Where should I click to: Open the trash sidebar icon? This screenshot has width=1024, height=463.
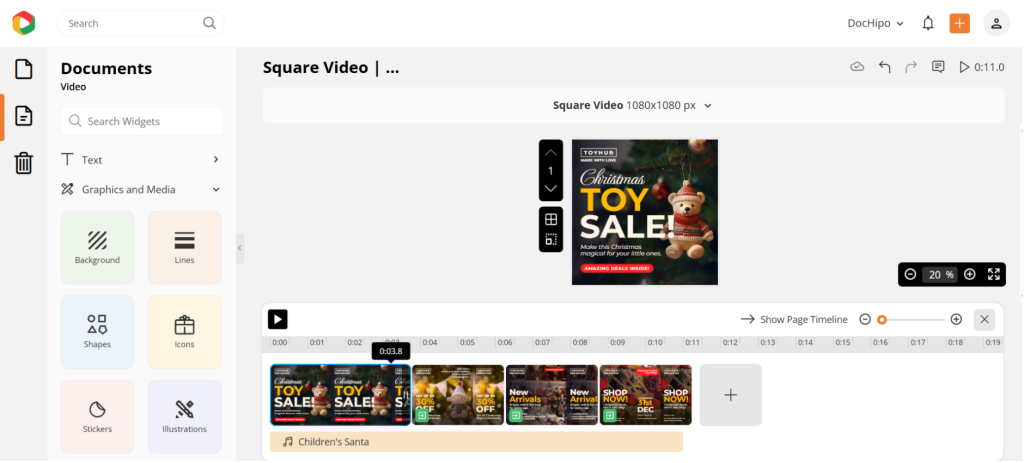pos(24,163)
